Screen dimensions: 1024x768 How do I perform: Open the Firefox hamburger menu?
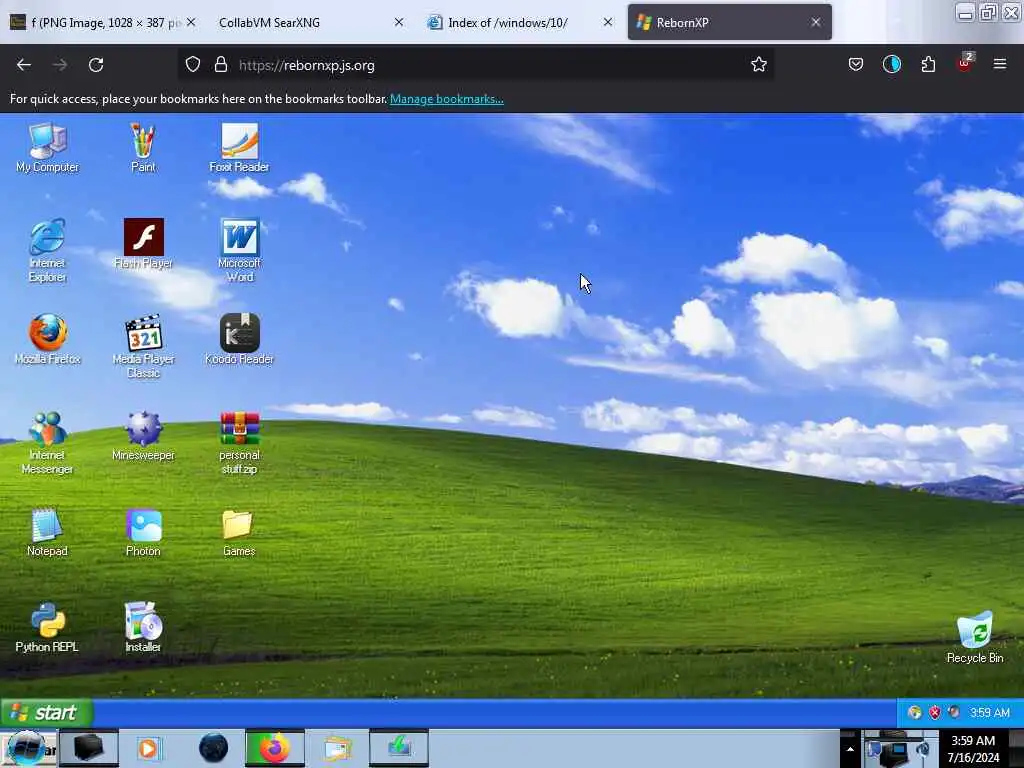pos(1000,65)
